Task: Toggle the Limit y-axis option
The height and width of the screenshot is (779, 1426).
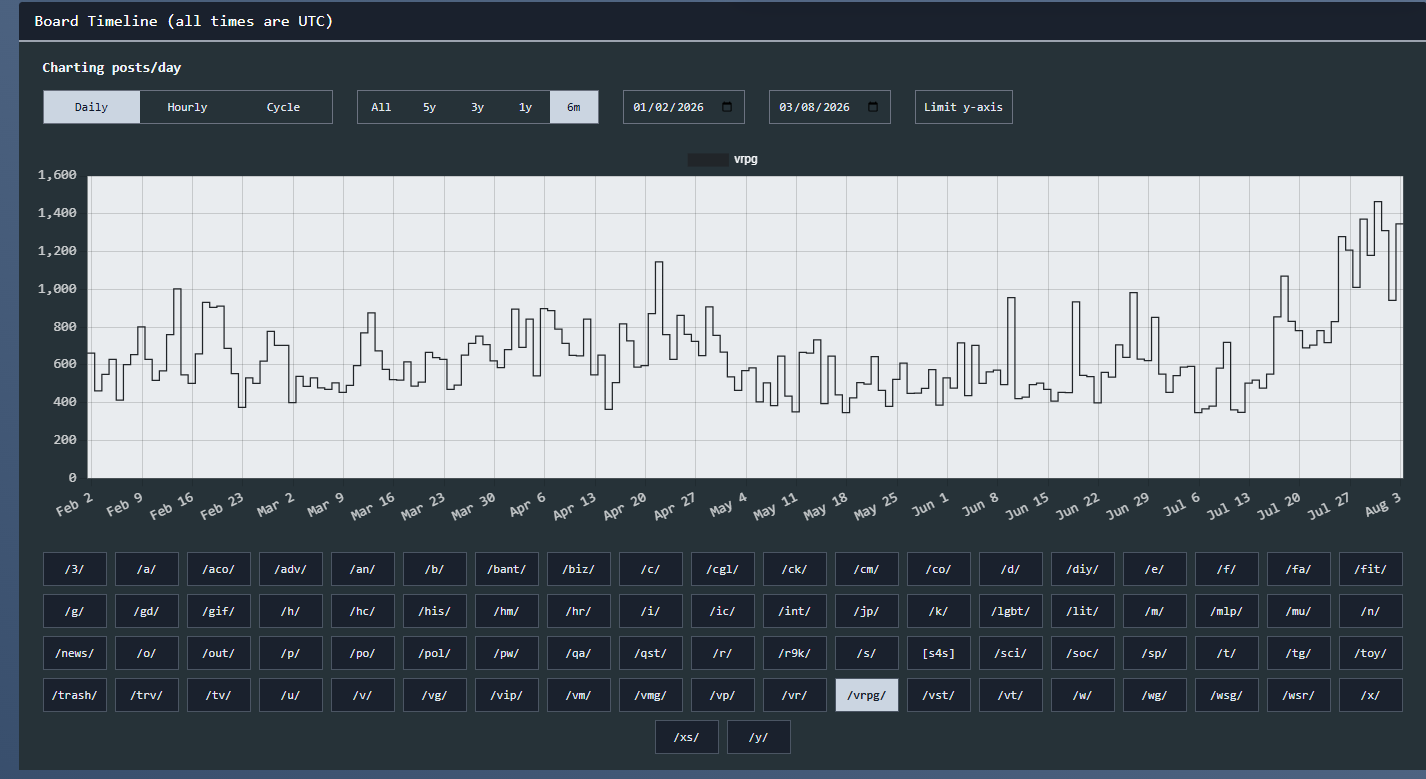Action: point(964,107)
